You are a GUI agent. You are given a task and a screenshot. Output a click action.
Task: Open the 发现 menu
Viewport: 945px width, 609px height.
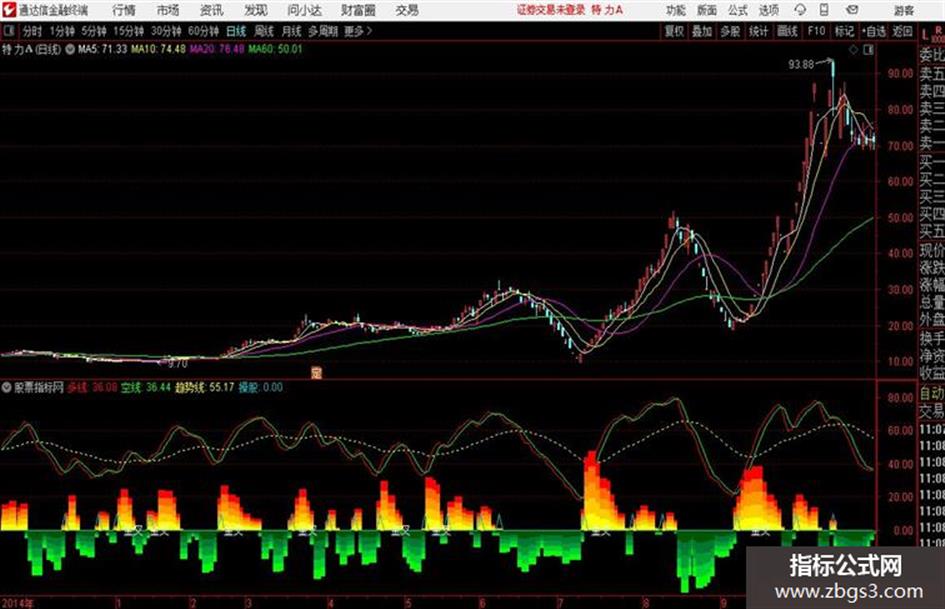pyautogui.click(x=256, y=10)
